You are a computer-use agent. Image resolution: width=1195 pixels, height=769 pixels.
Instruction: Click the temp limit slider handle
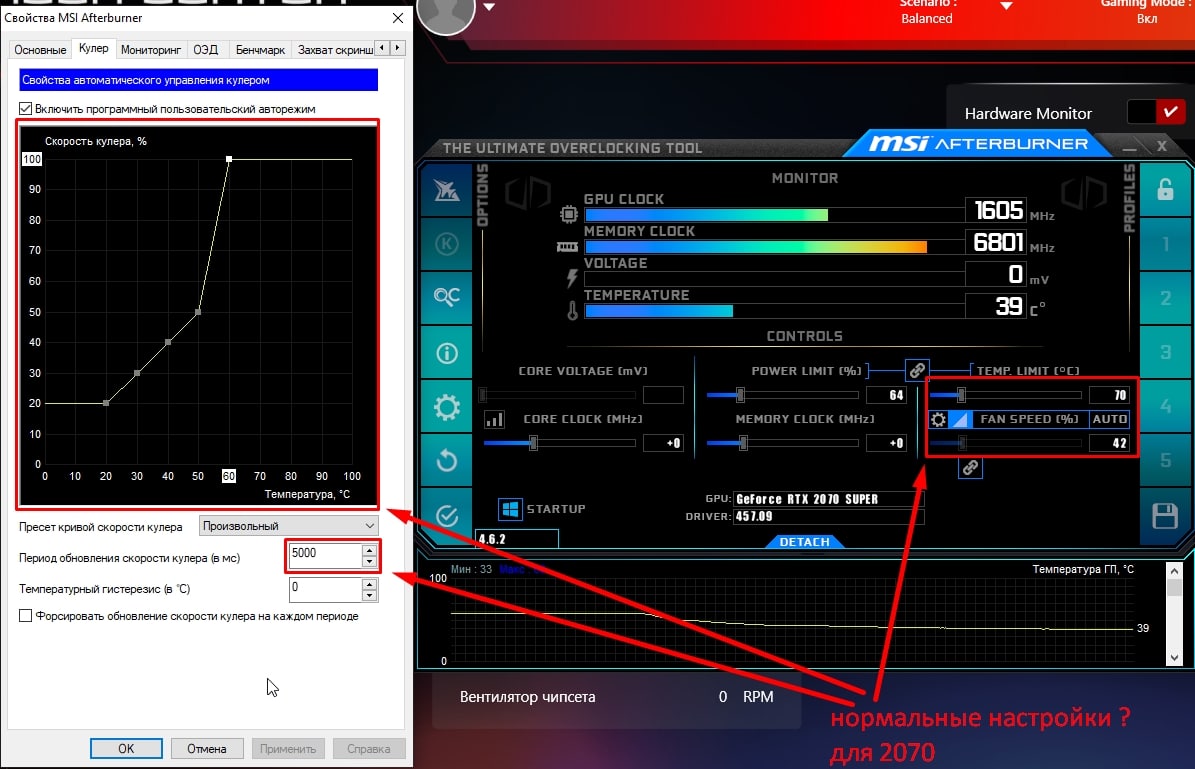click(x=961, y=394)
